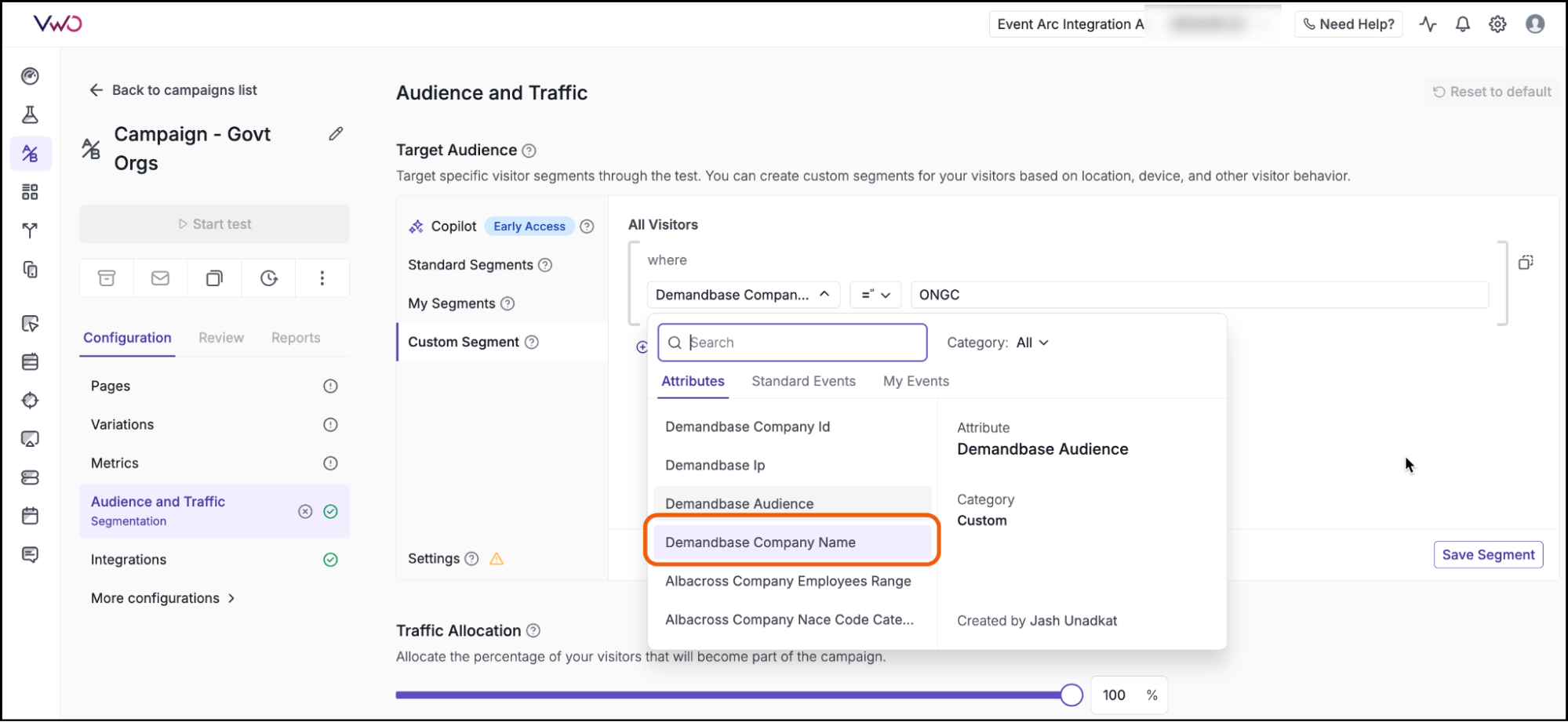Switch to the Standard Events tab
Viewport: 1568px width, 722px height.
(x=803, y=381)
